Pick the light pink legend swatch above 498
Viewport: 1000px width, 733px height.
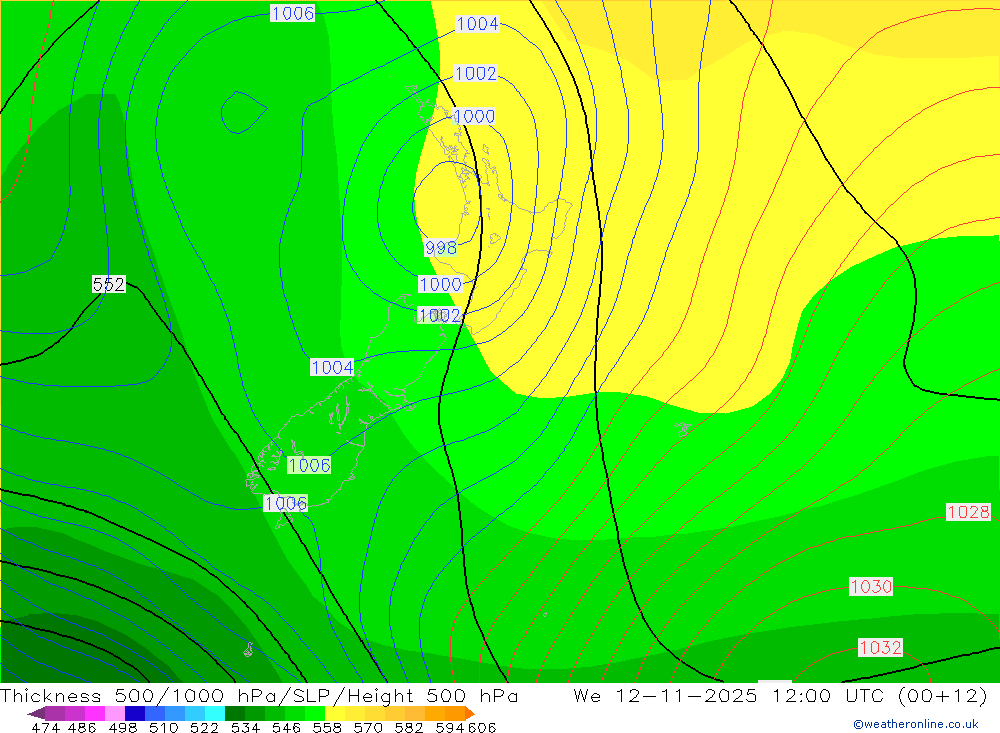click(x=114, y=713)
